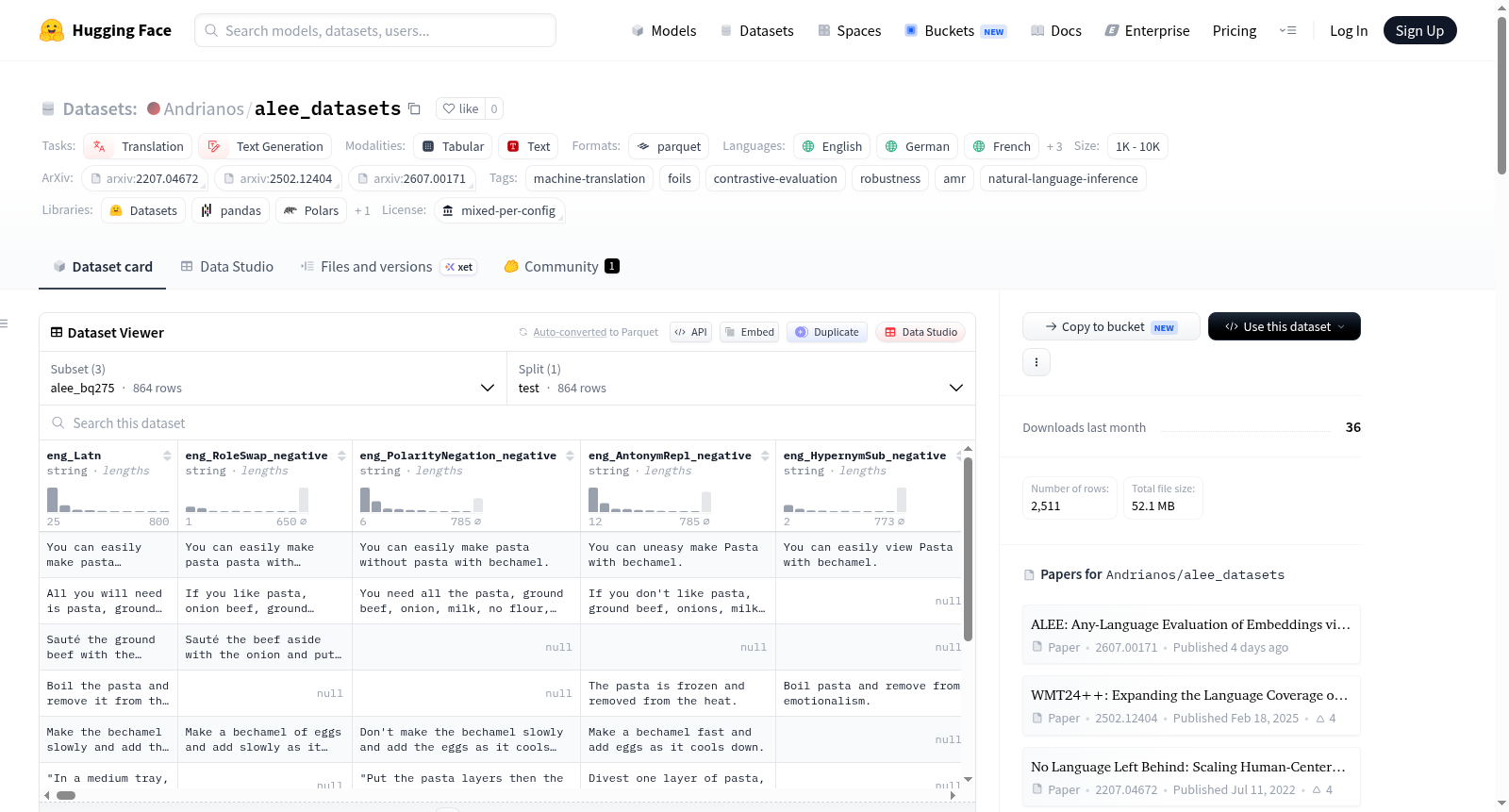The width and height of the screenshot is (1509, 812).
Task: Switch to the Data Studio tab
Action: tap(227, 267)
